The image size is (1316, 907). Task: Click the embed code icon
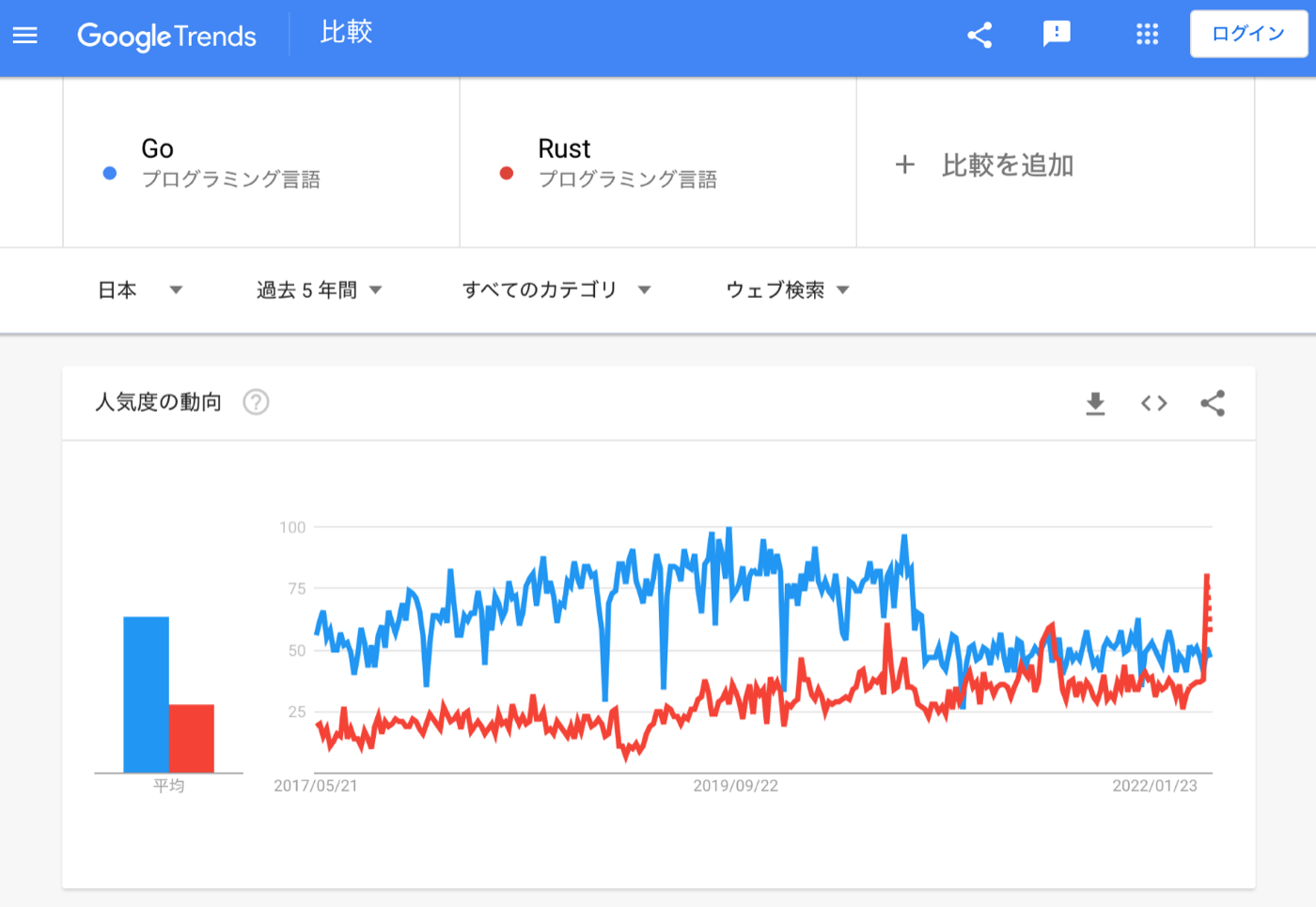pyautogui.click(x=1154, y=403)
